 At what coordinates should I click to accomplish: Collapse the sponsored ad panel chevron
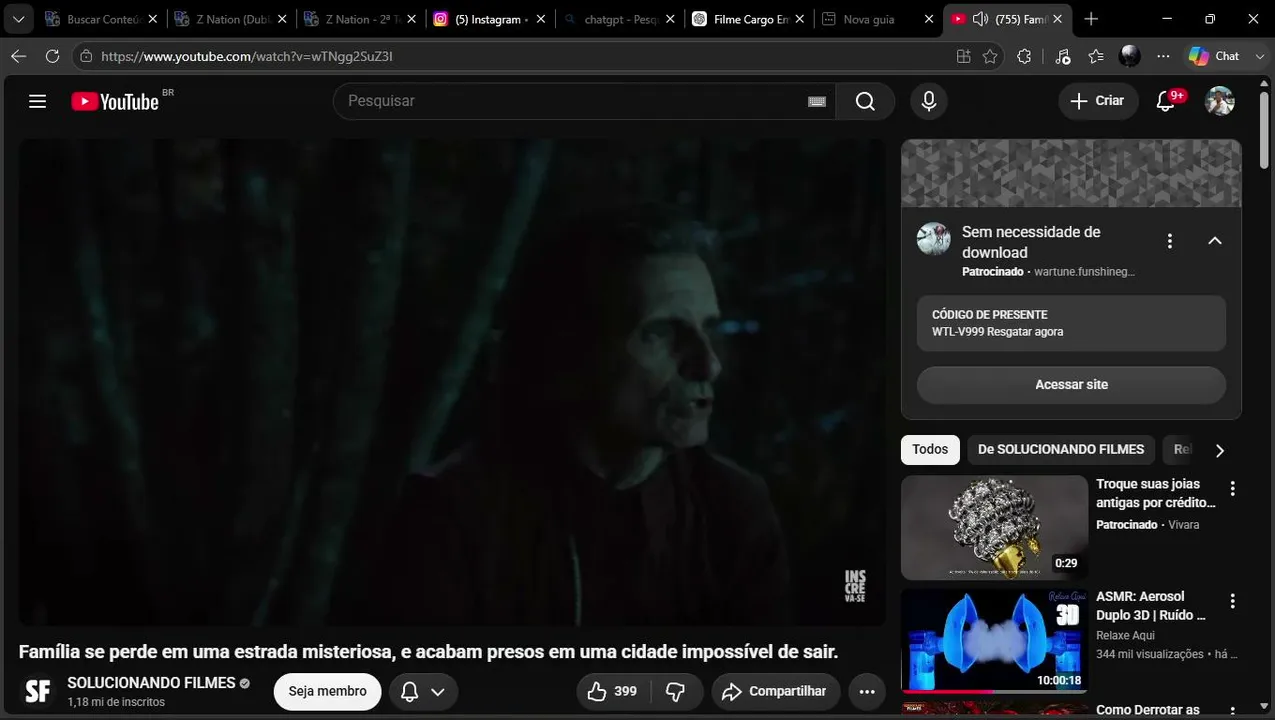[1215, 241]
